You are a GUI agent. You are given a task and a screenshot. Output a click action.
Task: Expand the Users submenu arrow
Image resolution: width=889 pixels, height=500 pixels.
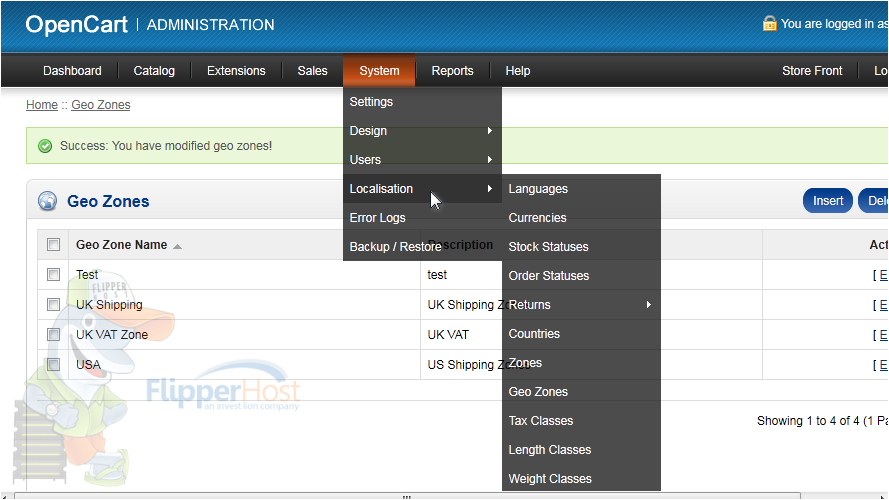[x=490, y=160]
